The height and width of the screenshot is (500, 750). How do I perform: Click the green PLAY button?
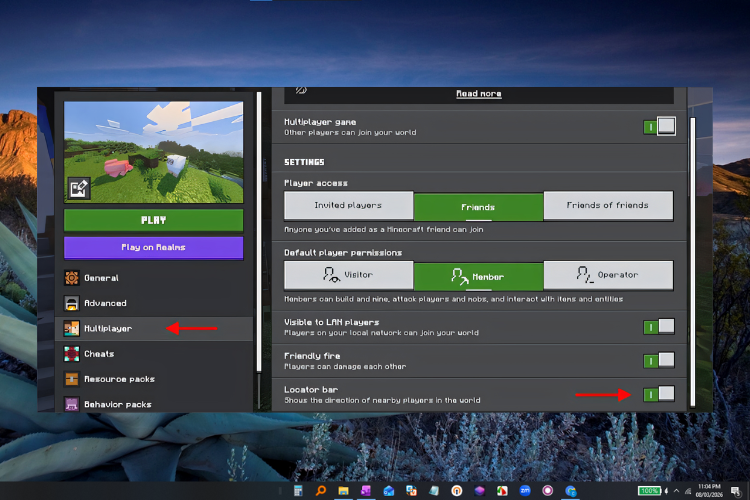pyautogui.click(x=154, y=221)
